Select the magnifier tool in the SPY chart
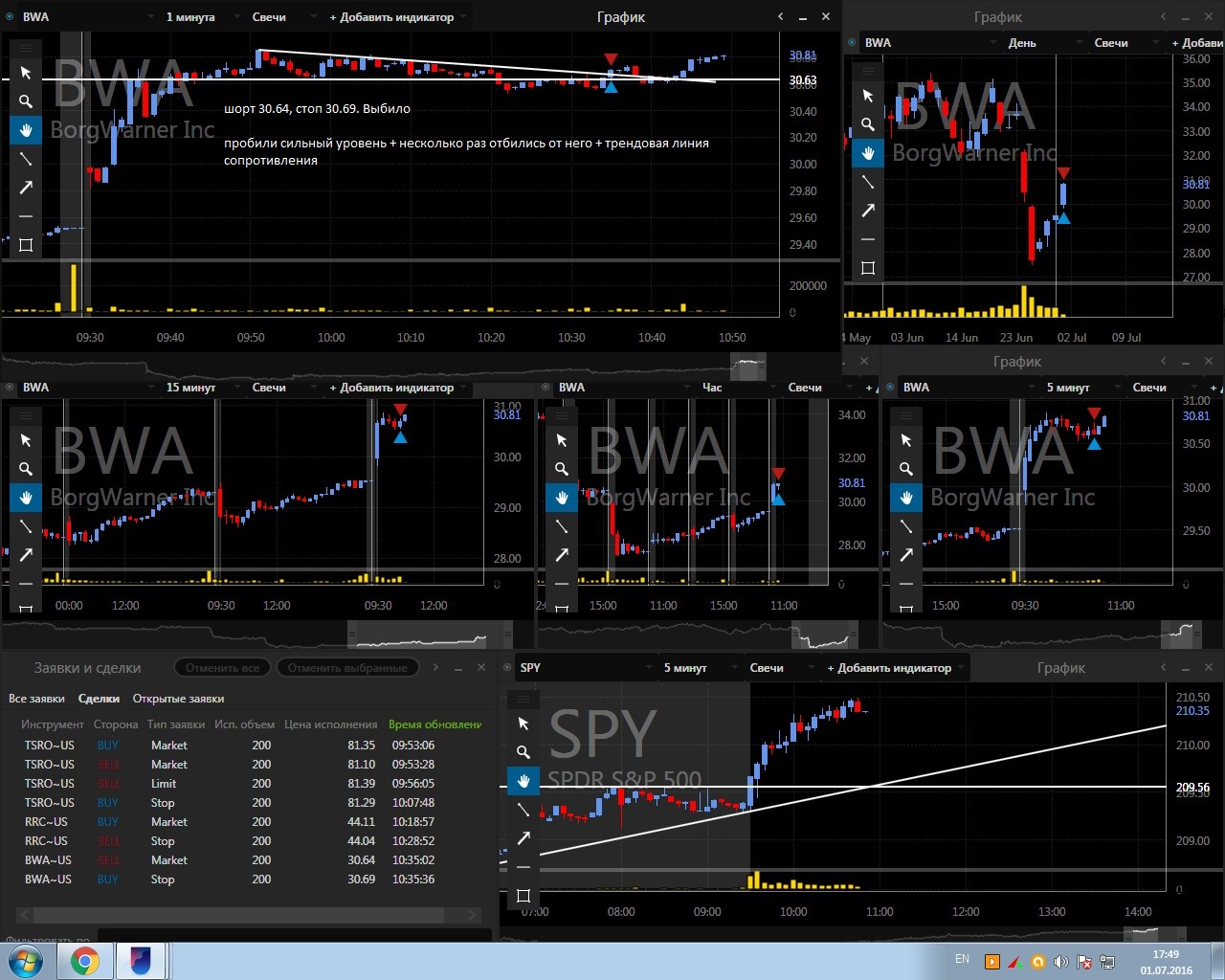 click(523, 752)
